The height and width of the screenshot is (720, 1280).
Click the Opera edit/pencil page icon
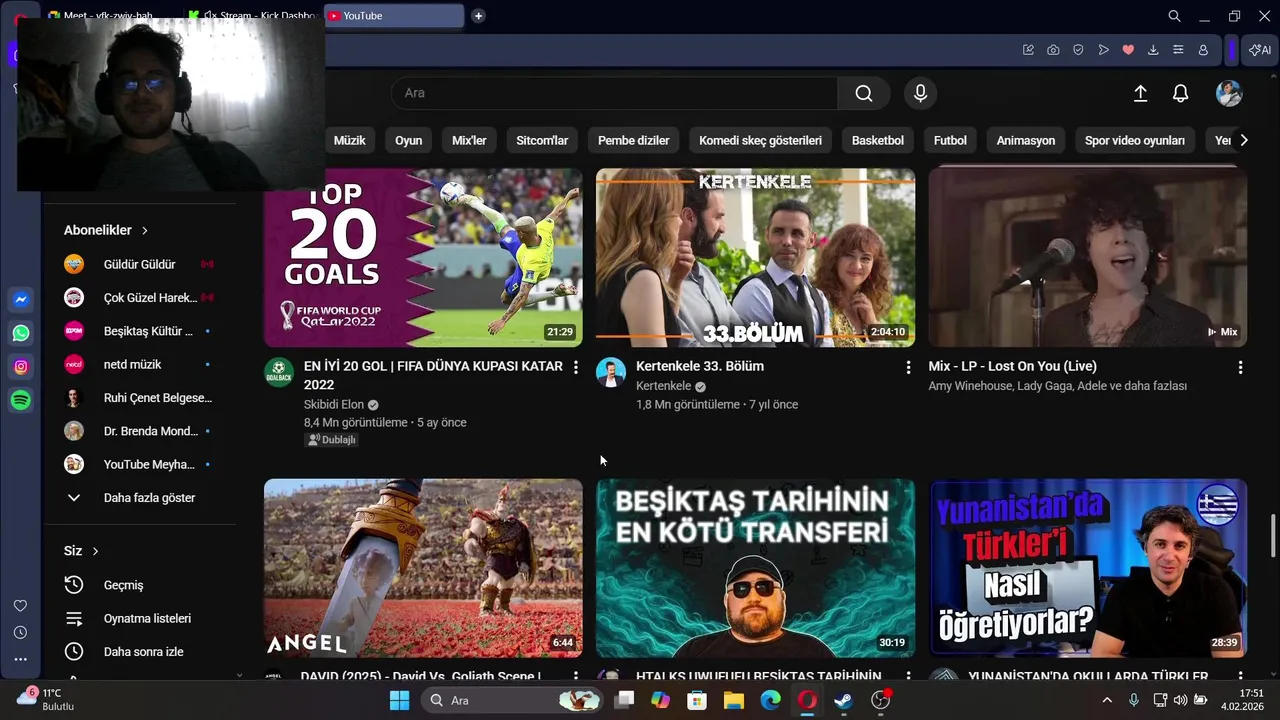pos(1028,50)
